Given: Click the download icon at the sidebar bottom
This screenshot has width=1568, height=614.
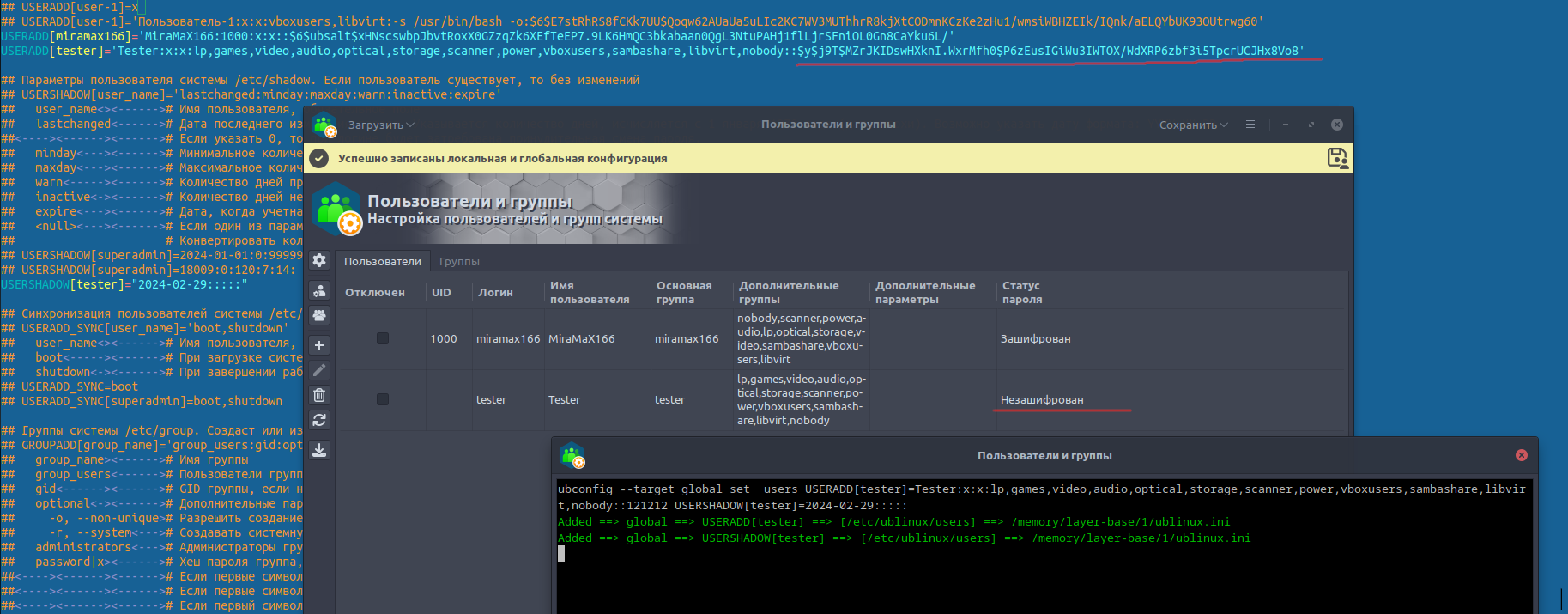Looking at the screenshot, I should point(319,450).
